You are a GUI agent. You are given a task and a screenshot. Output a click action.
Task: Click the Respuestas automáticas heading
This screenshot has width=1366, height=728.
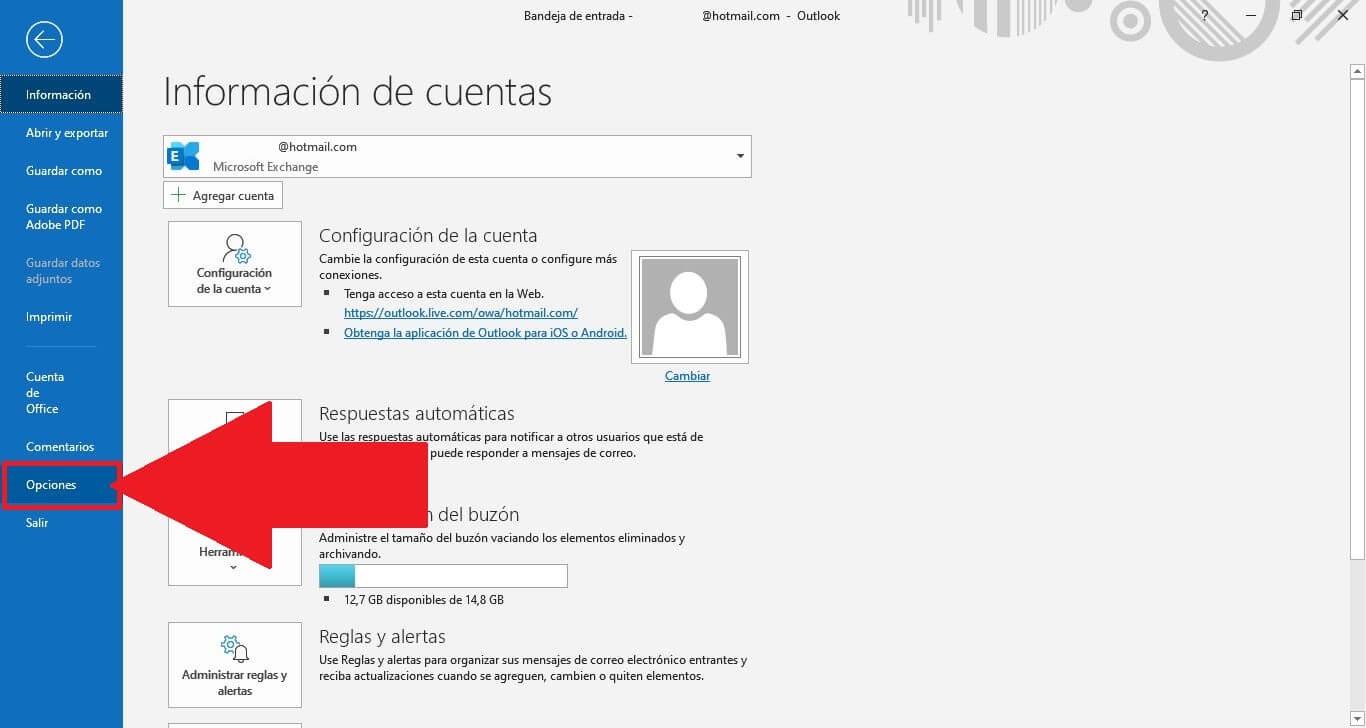[x=417, y=413]
